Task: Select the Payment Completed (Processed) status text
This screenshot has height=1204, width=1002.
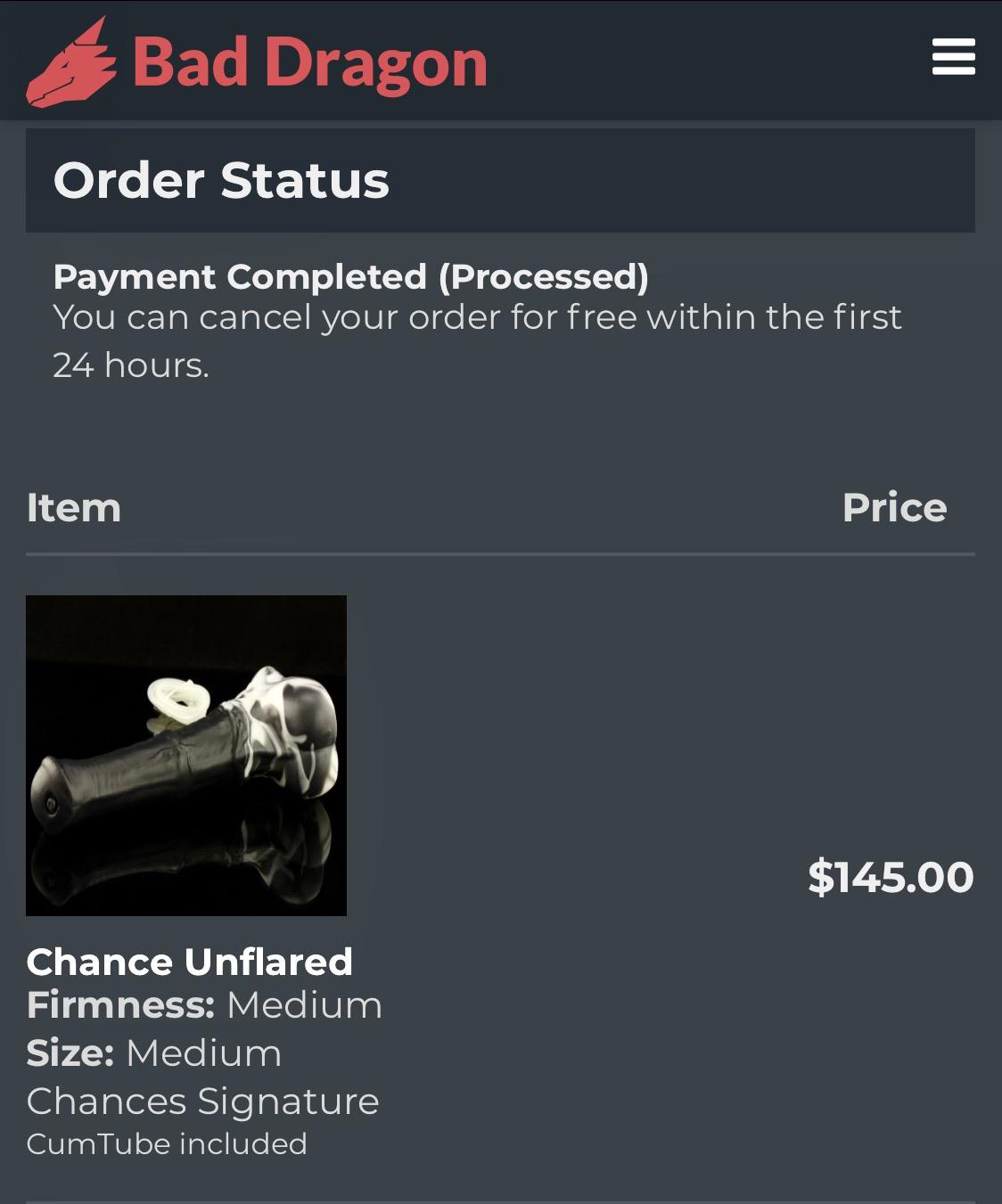Action: click(351, 277)
